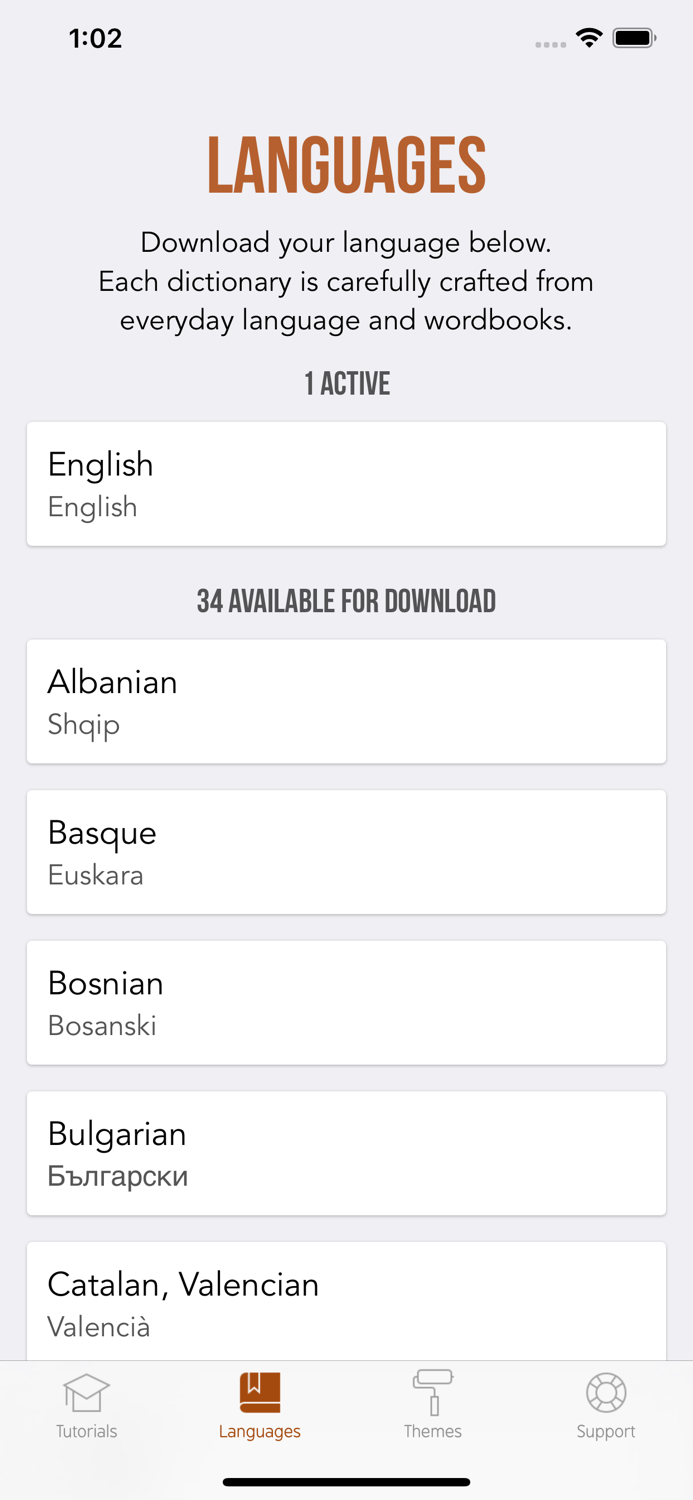Download the Basque language
Screen dimensions: 693x1500
pos(346,852)
